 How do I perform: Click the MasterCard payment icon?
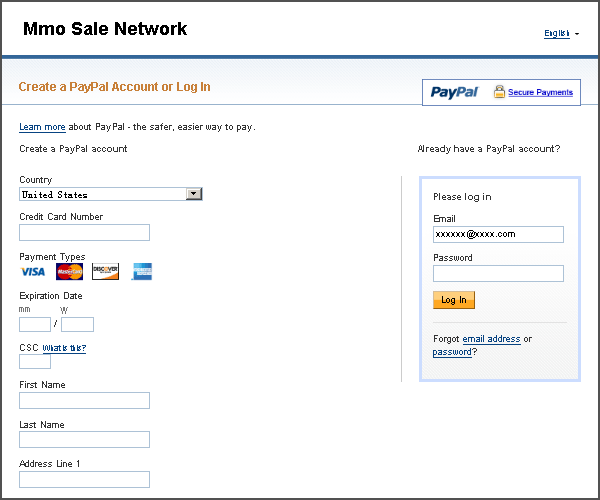[69, 272]
